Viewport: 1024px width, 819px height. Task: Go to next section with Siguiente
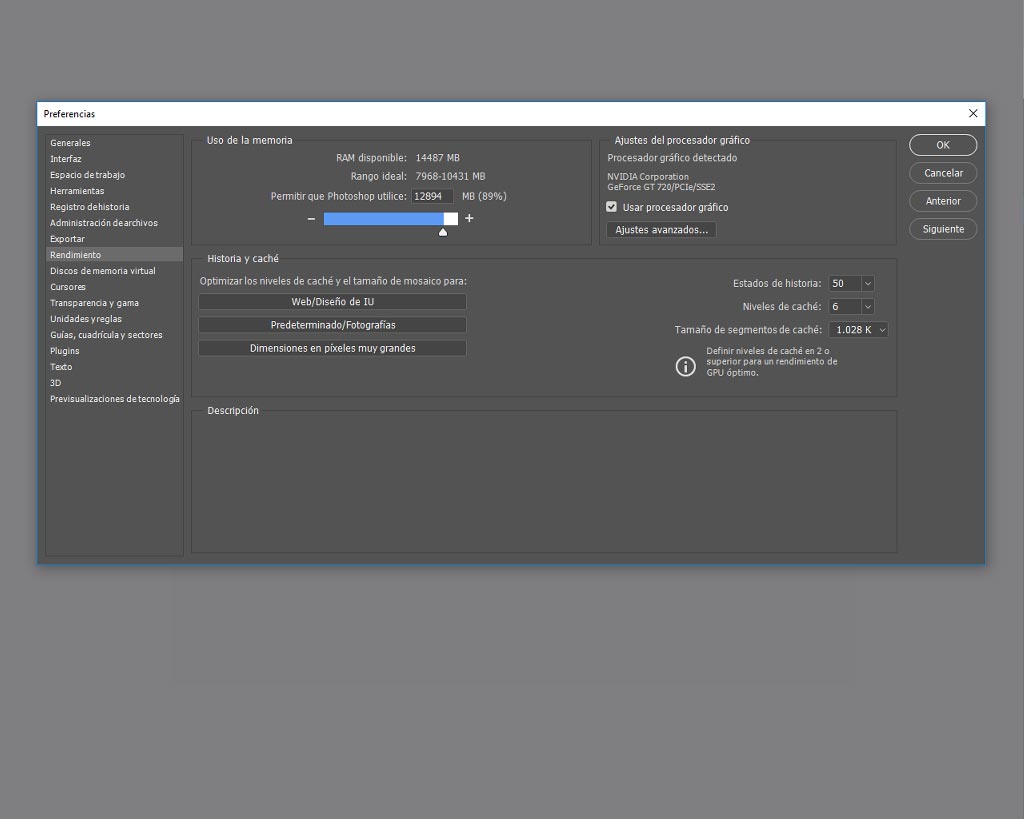click(943, 229)
